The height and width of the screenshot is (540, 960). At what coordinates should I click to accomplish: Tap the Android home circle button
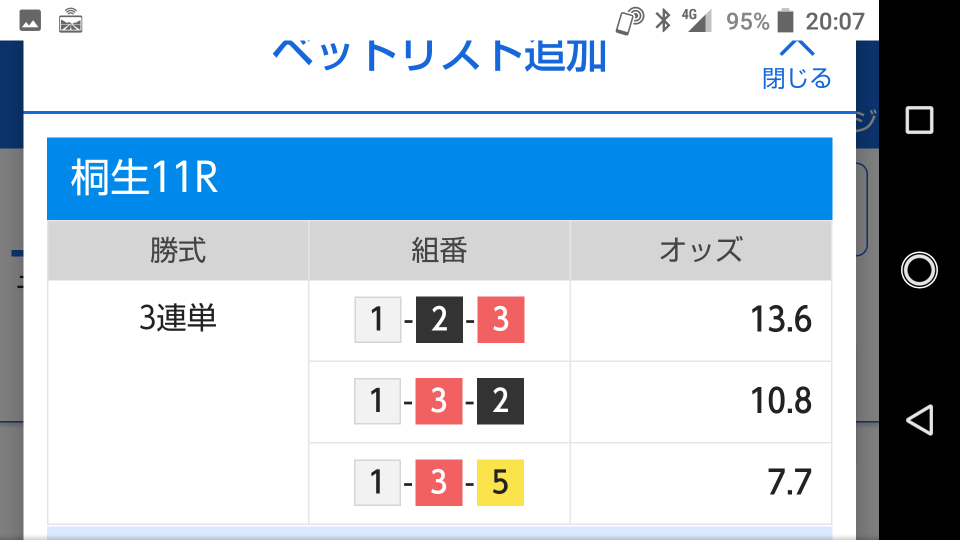(919, 269)
